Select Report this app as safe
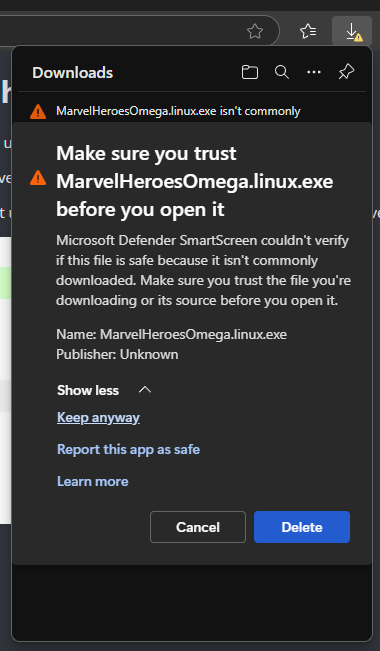The image size is (380, 651). coord(128,449)
